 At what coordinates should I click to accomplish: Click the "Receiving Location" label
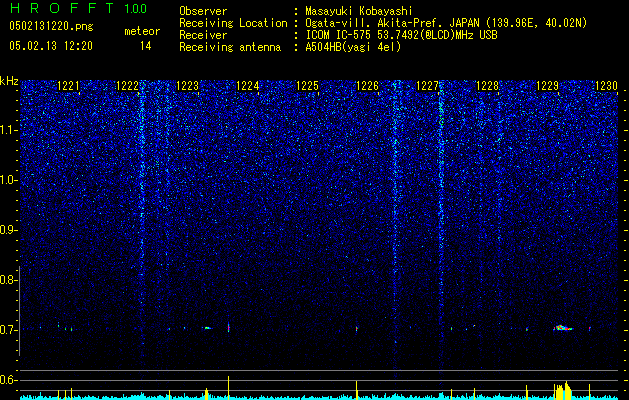(x=233, y=23)
